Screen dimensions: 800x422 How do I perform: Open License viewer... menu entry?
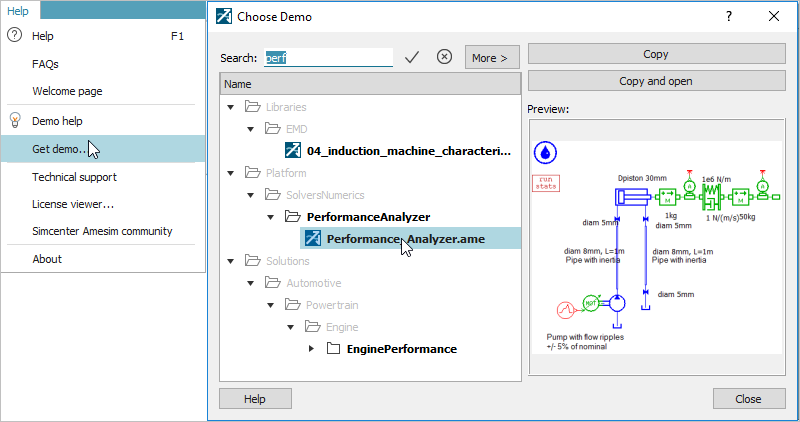click(x=103, y=204)
